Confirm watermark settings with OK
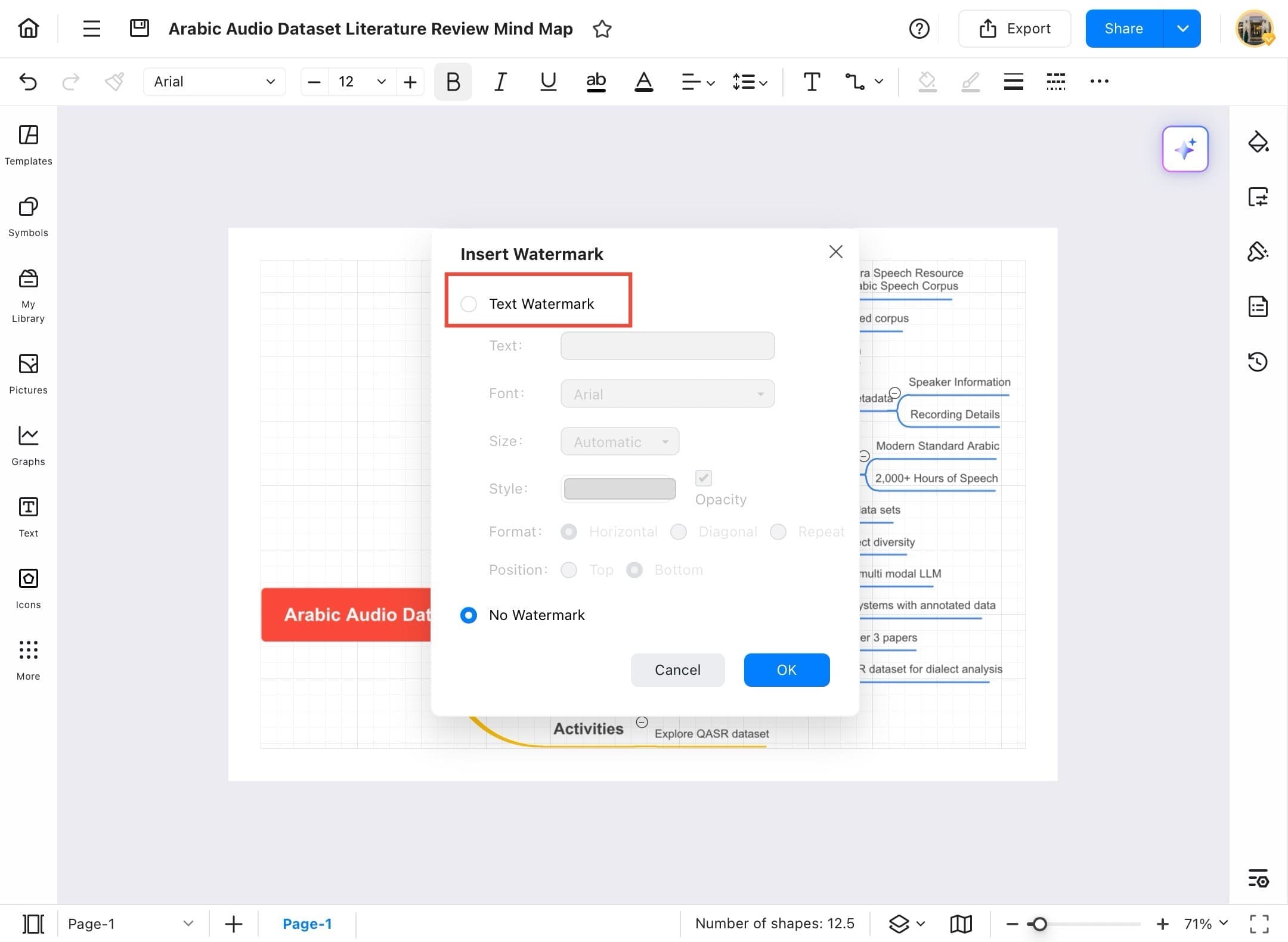The image size is (1288, 942). coord(787,670)
